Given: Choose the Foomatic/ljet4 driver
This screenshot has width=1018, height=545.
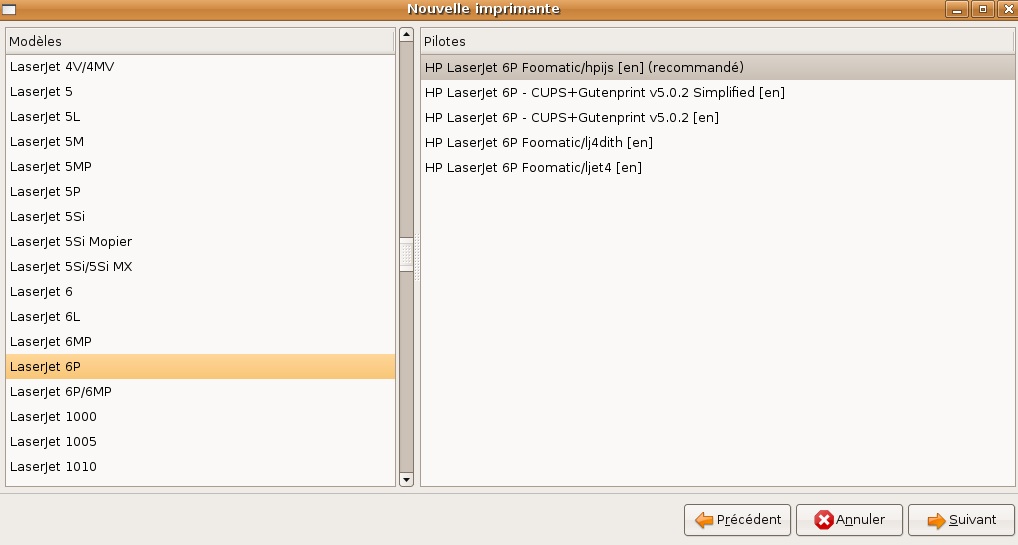Looking at the screenshot, I should pos(533,167).
